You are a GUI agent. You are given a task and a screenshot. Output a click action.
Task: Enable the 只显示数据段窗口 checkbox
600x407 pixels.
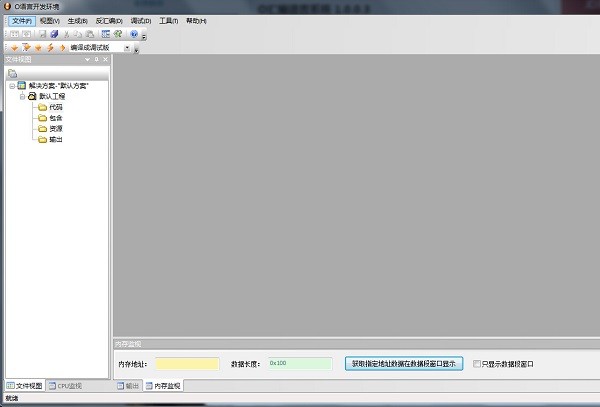pos(477,364)
